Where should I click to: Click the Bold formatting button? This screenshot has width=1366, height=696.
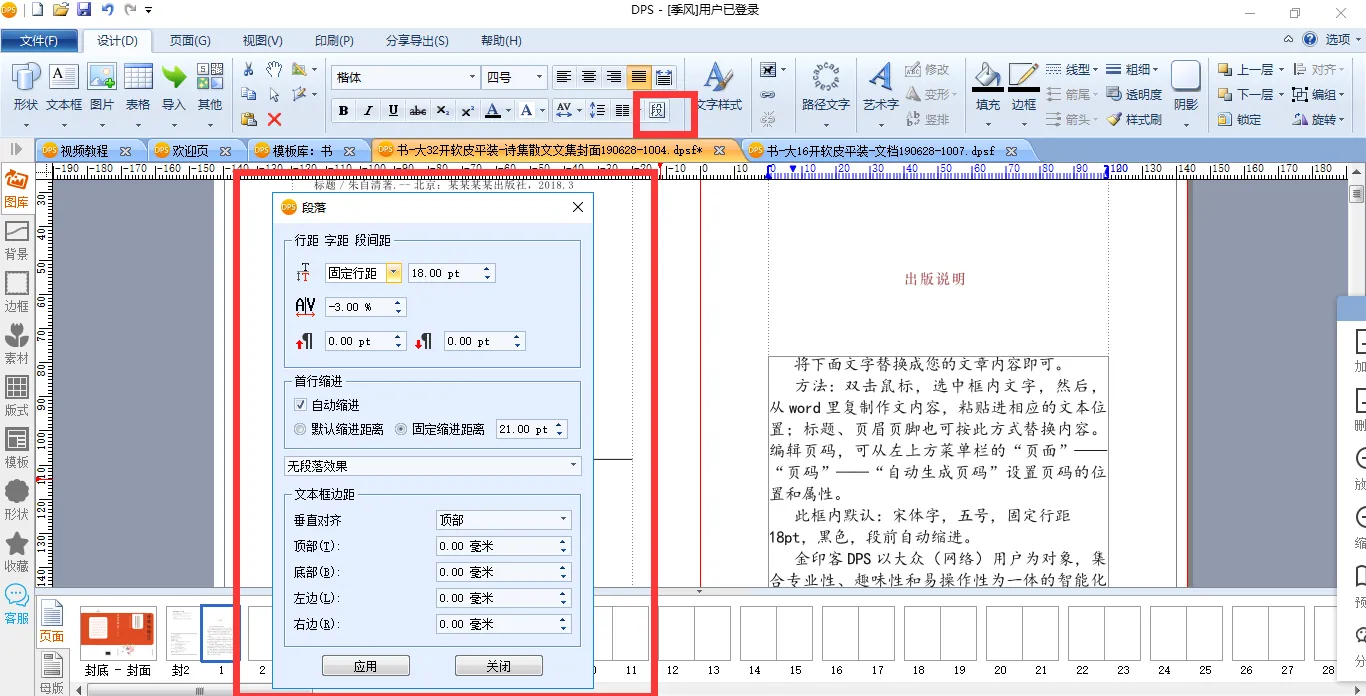[343, 110]
